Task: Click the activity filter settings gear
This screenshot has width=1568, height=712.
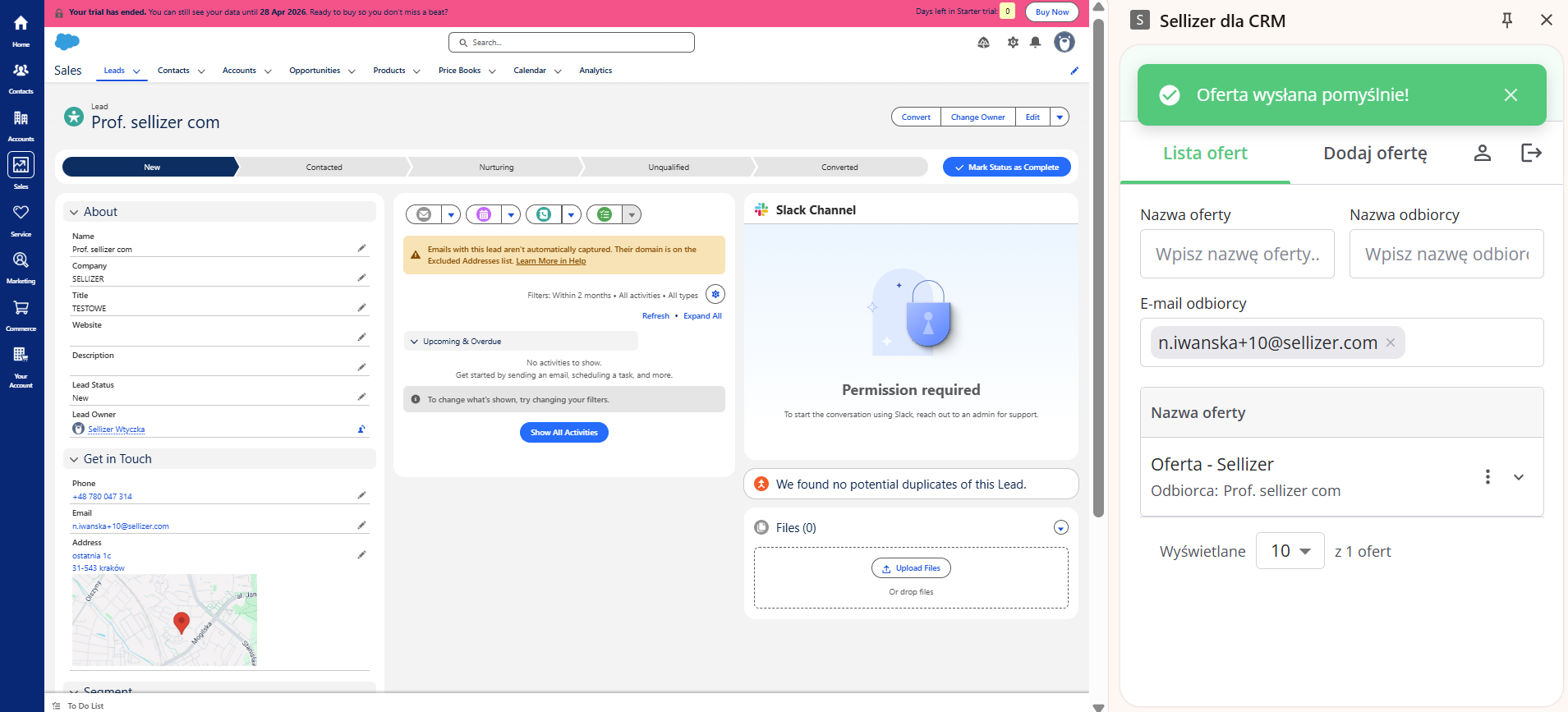Action: click(715, 294)
